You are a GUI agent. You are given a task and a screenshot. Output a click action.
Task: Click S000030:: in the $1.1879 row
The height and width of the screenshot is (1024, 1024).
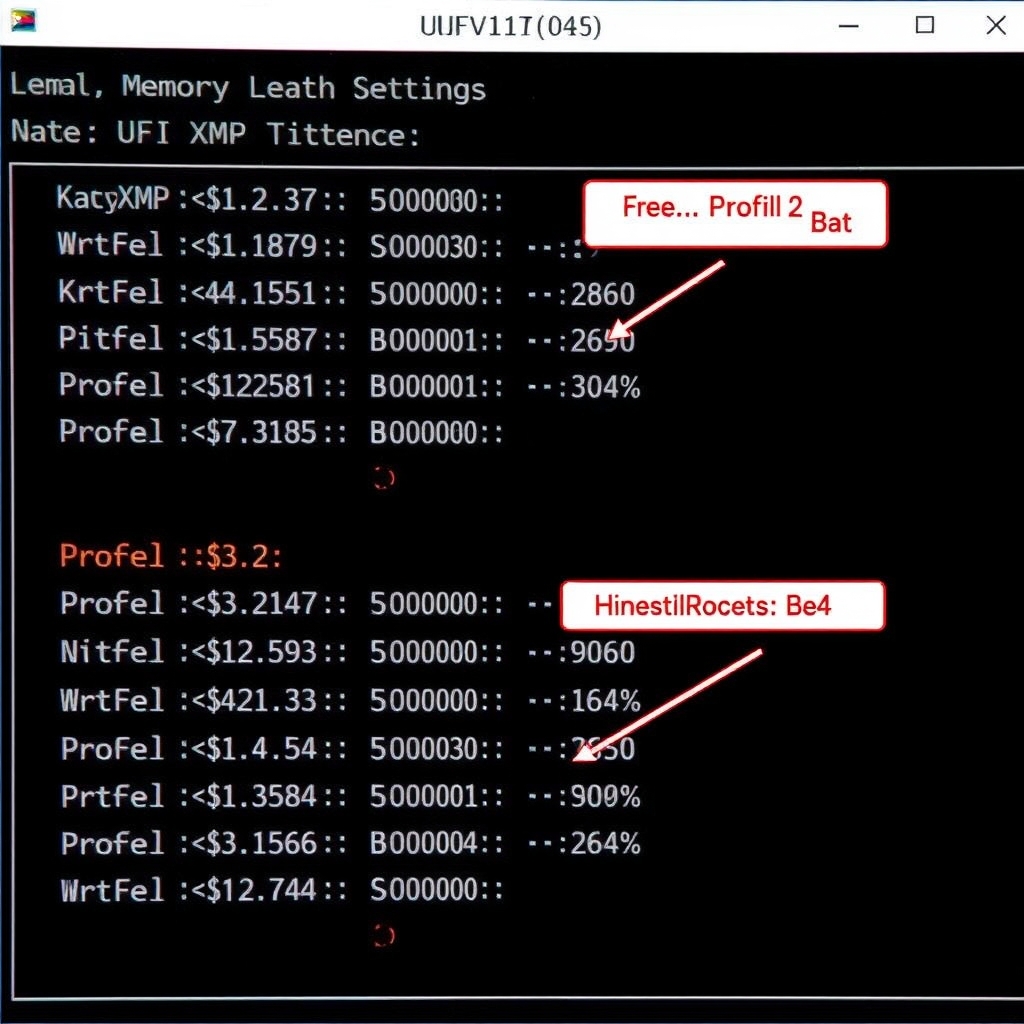click(x=436, y=247)
